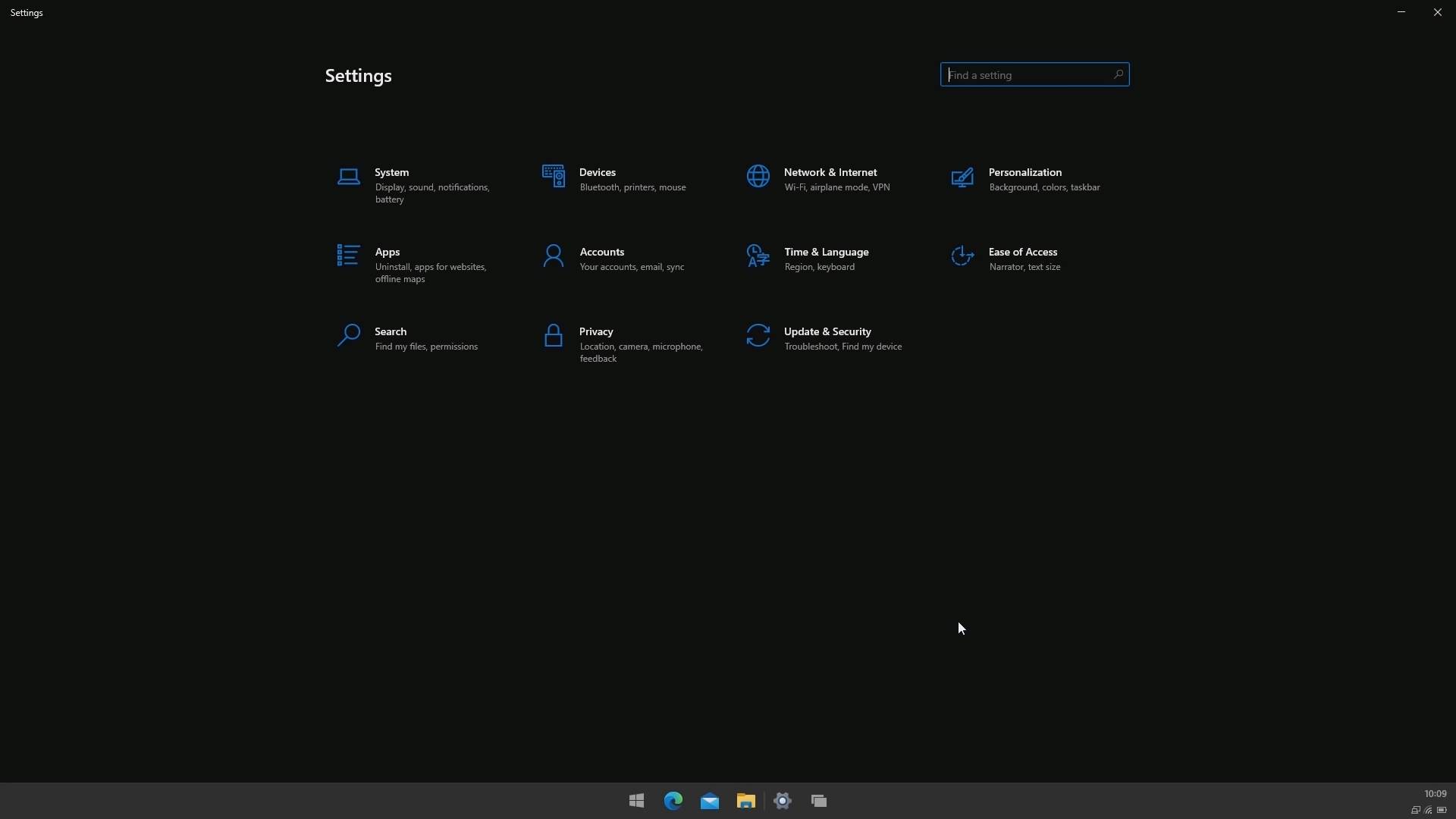Click the Ease of Access icon
This screenshot has width=1456, height=819.
962,256
